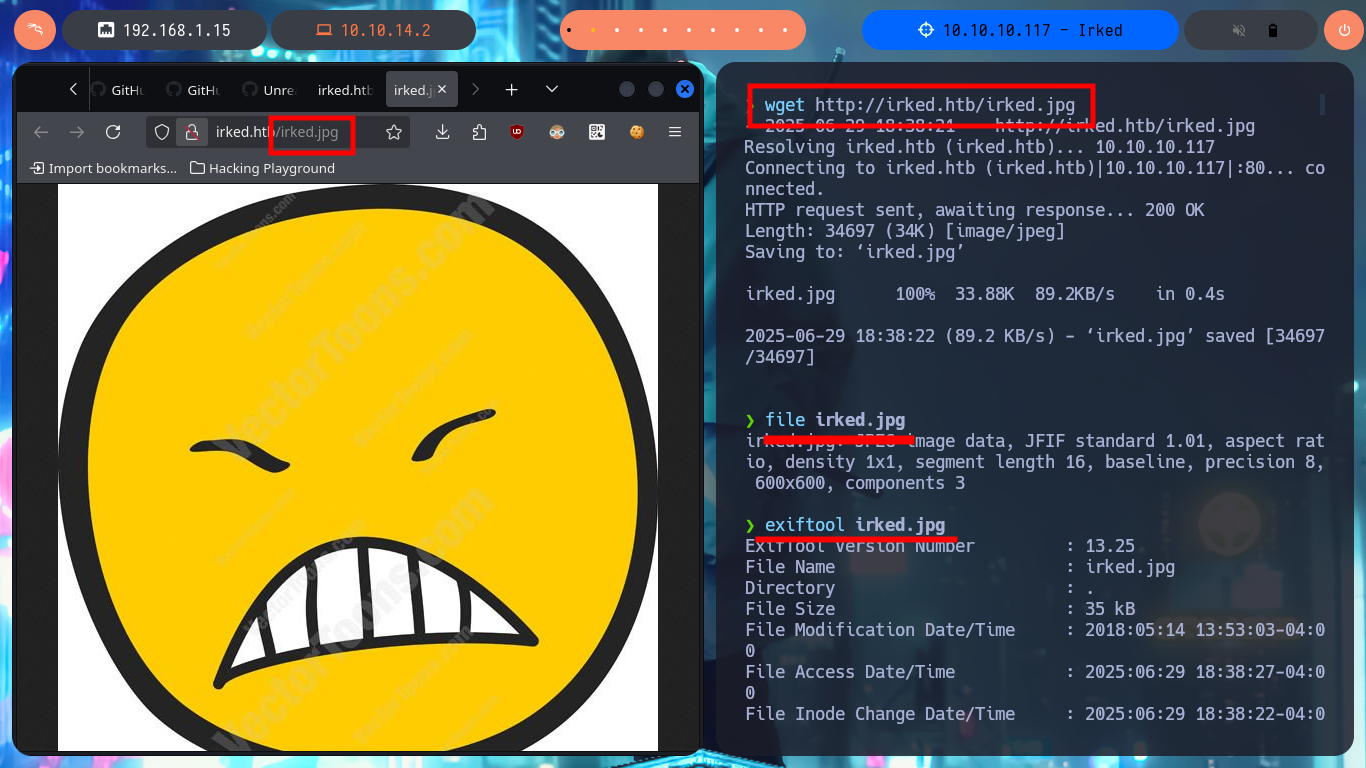The height and width of the screenshot is (768, 1366).
Task: Open the cookie editor extension
Action: (x=637, y=132)
